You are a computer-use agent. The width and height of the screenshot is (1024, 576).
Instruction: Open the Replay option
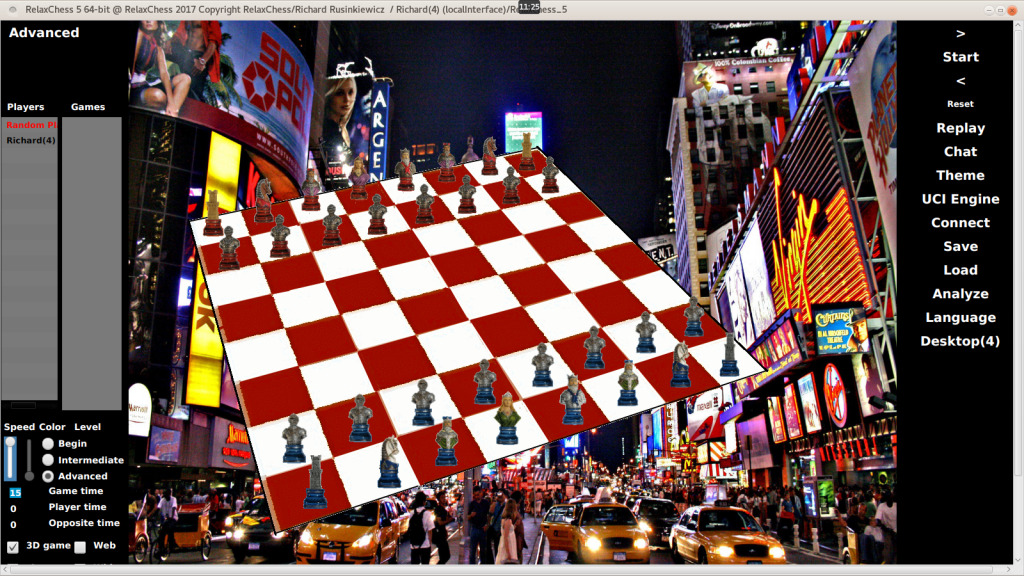pyautogui.click(x=961, y=128)
